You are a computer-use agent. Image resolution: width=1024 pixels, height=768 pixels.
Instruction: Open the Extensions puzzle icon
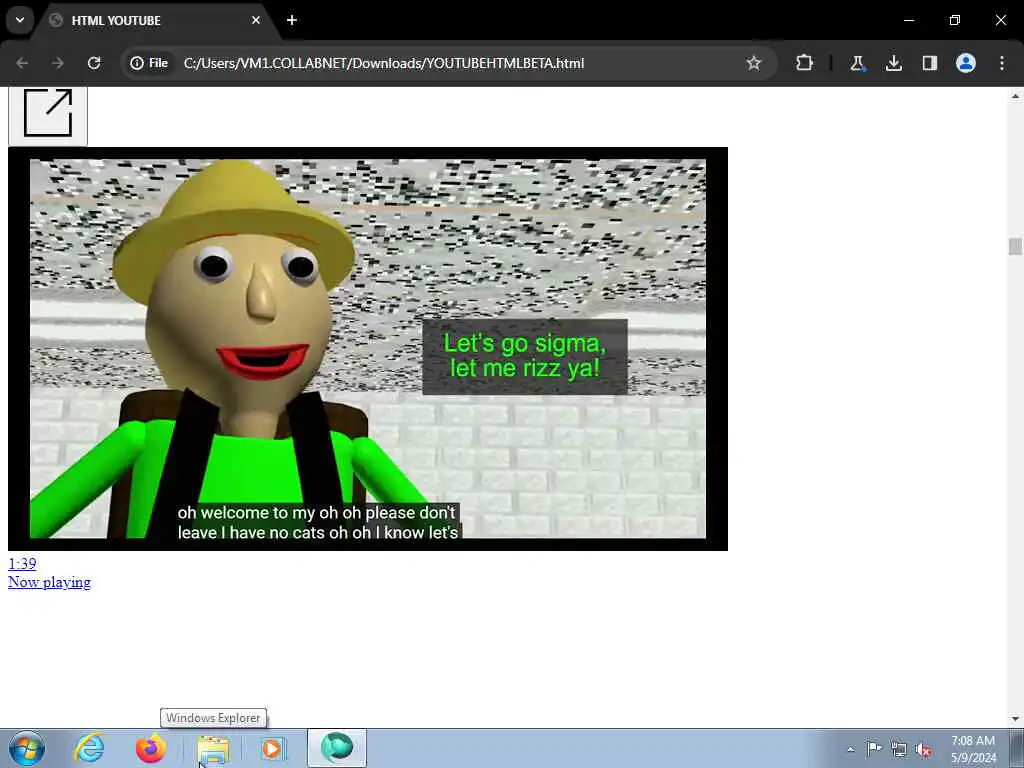click(x=805, y=63)
